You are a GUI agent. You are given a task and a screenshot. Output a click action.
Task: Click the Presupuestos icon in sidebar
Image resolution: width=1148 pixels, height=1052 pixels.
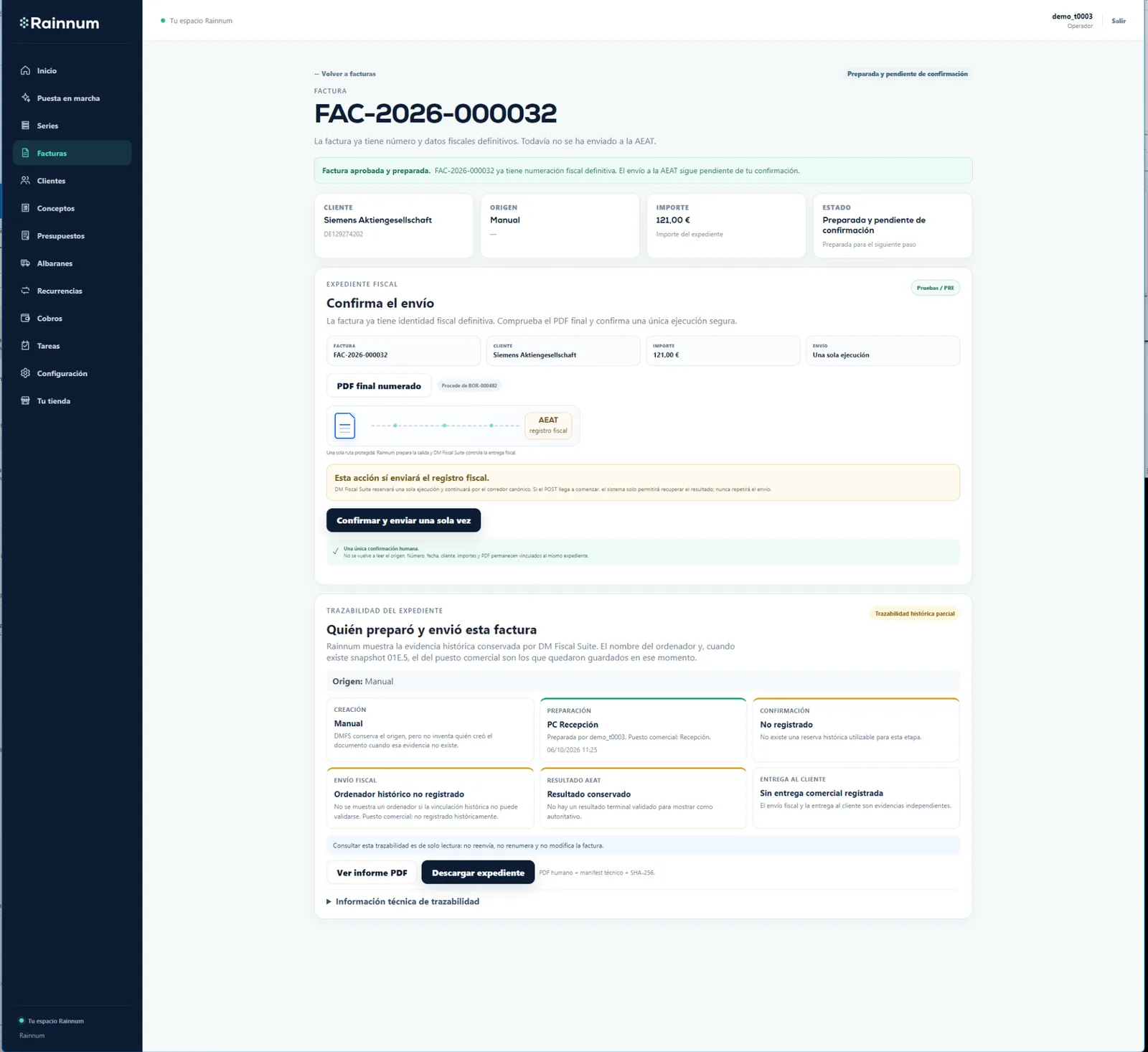(x=26, y=235)
